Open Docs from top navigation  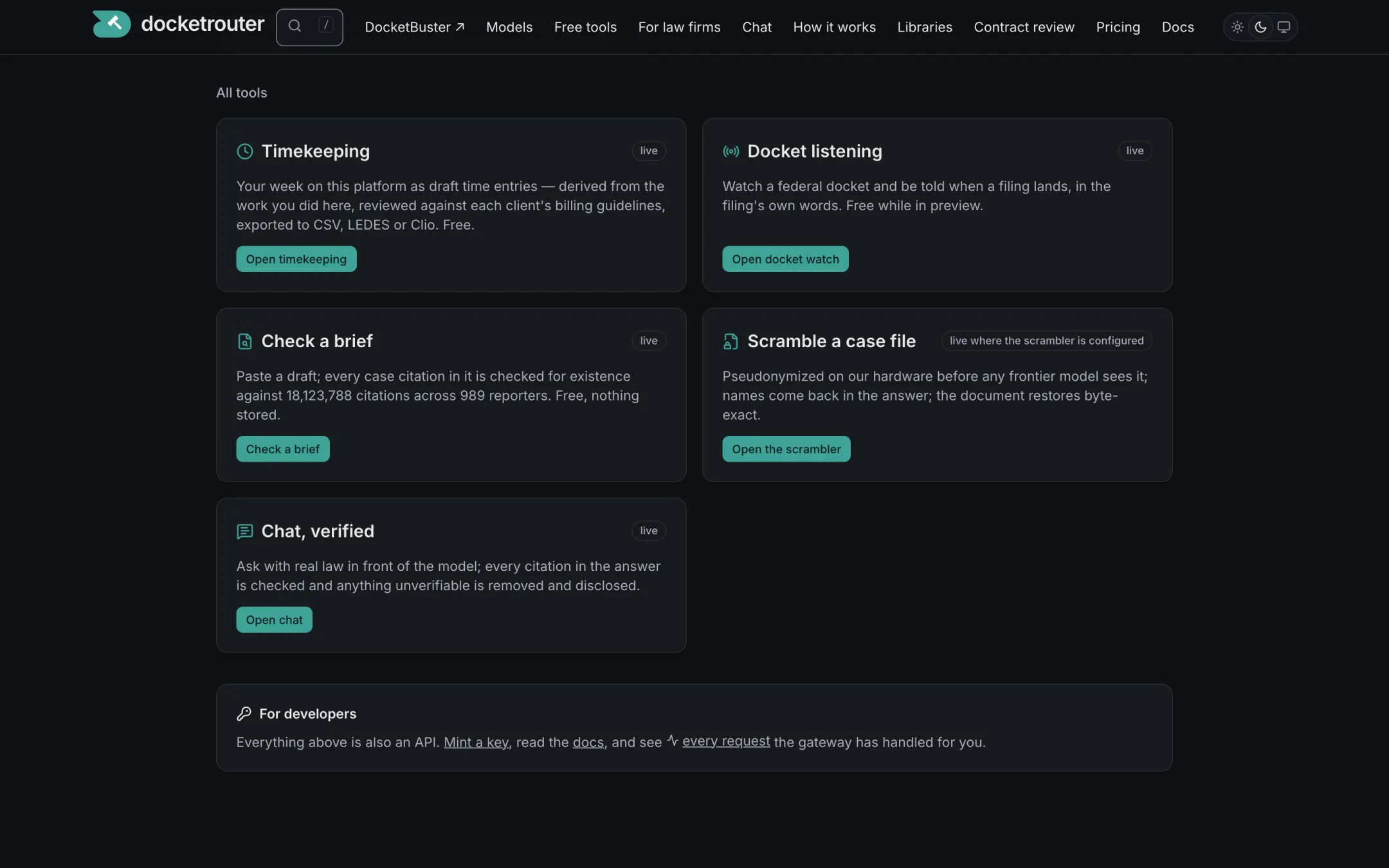1177,27
